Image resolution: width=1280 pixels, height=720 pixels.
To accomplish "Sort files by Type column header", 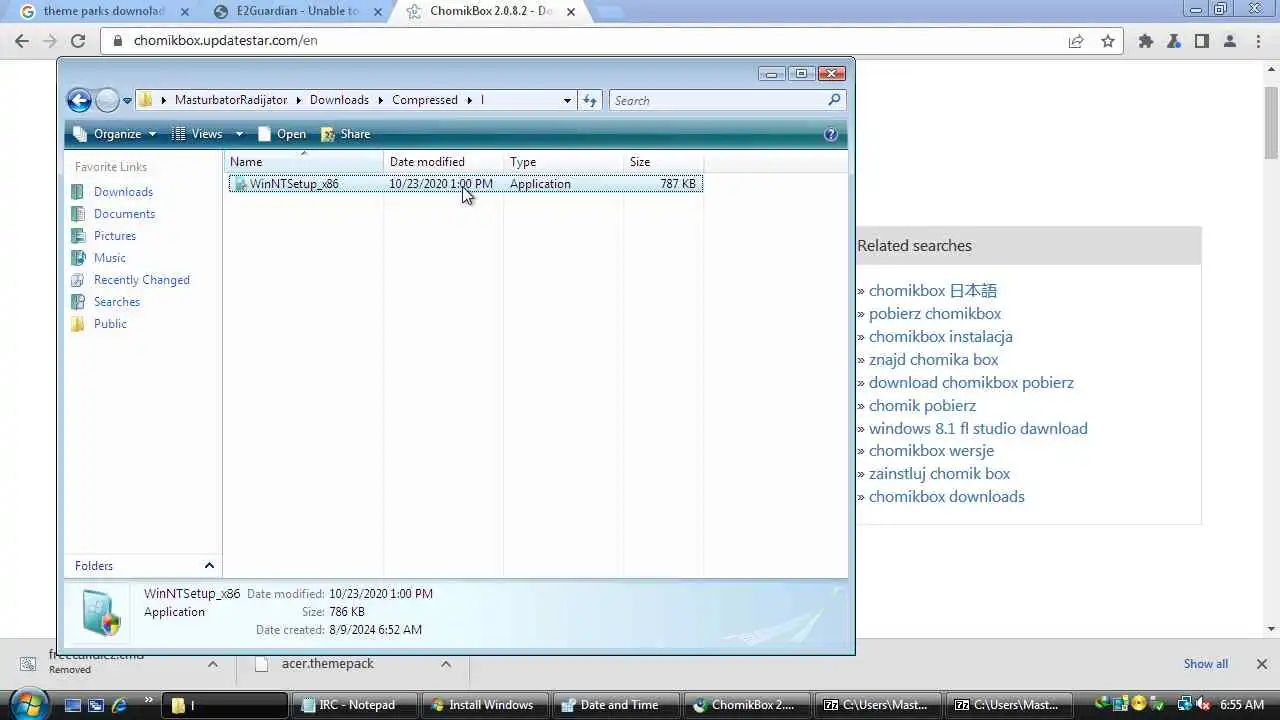I will (563, 162).
